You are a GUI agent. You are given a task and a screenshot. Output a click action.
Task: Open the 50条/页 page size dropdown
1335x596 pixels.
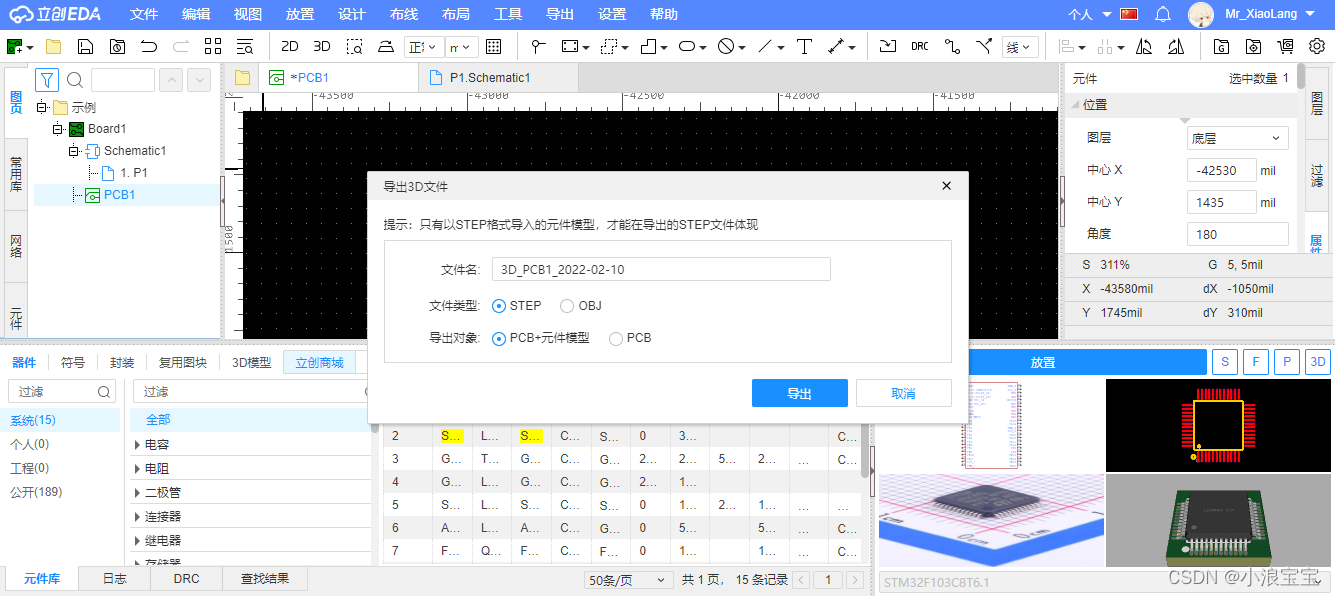pyautogui.click(x=628, y=580)
